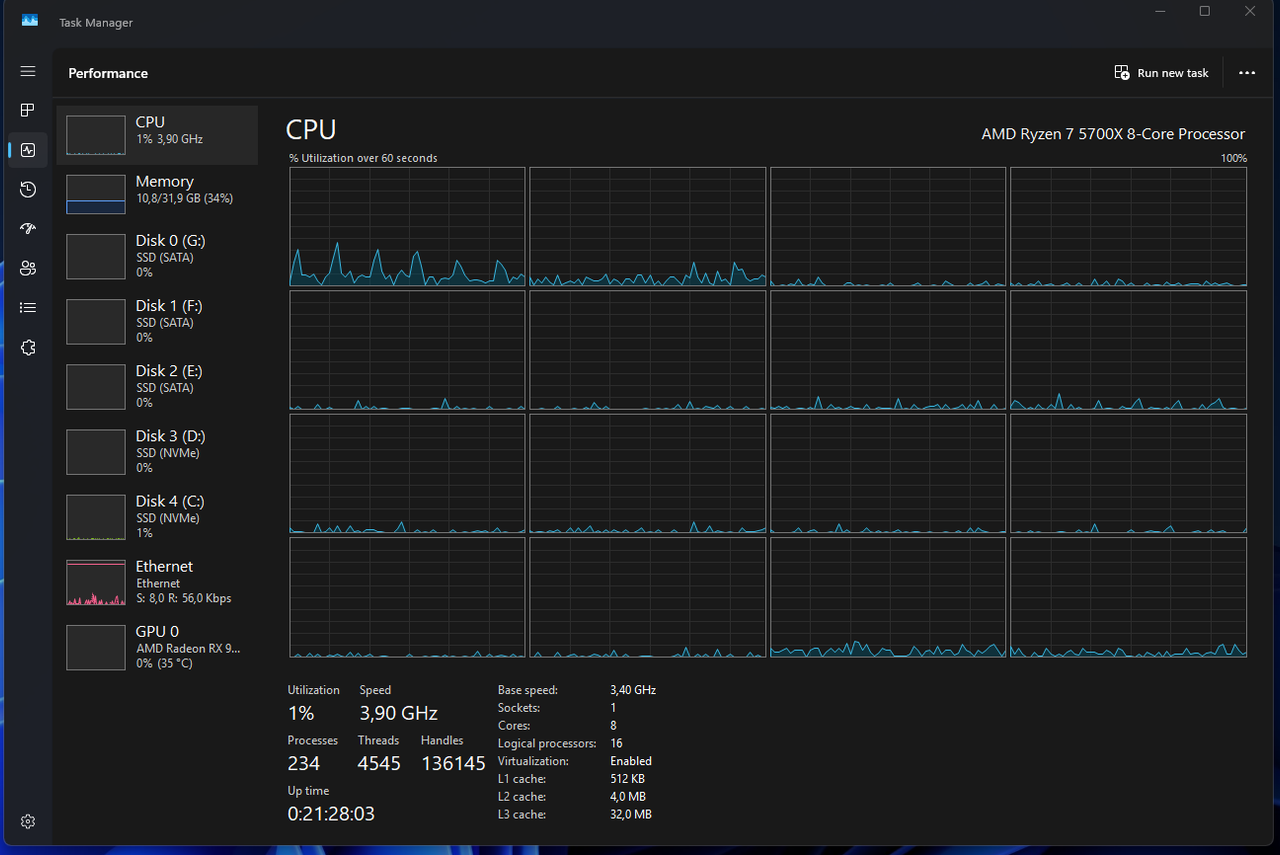Select GPU 0 in the performance list
1280x855 pixels.
(x=157, y=647)
